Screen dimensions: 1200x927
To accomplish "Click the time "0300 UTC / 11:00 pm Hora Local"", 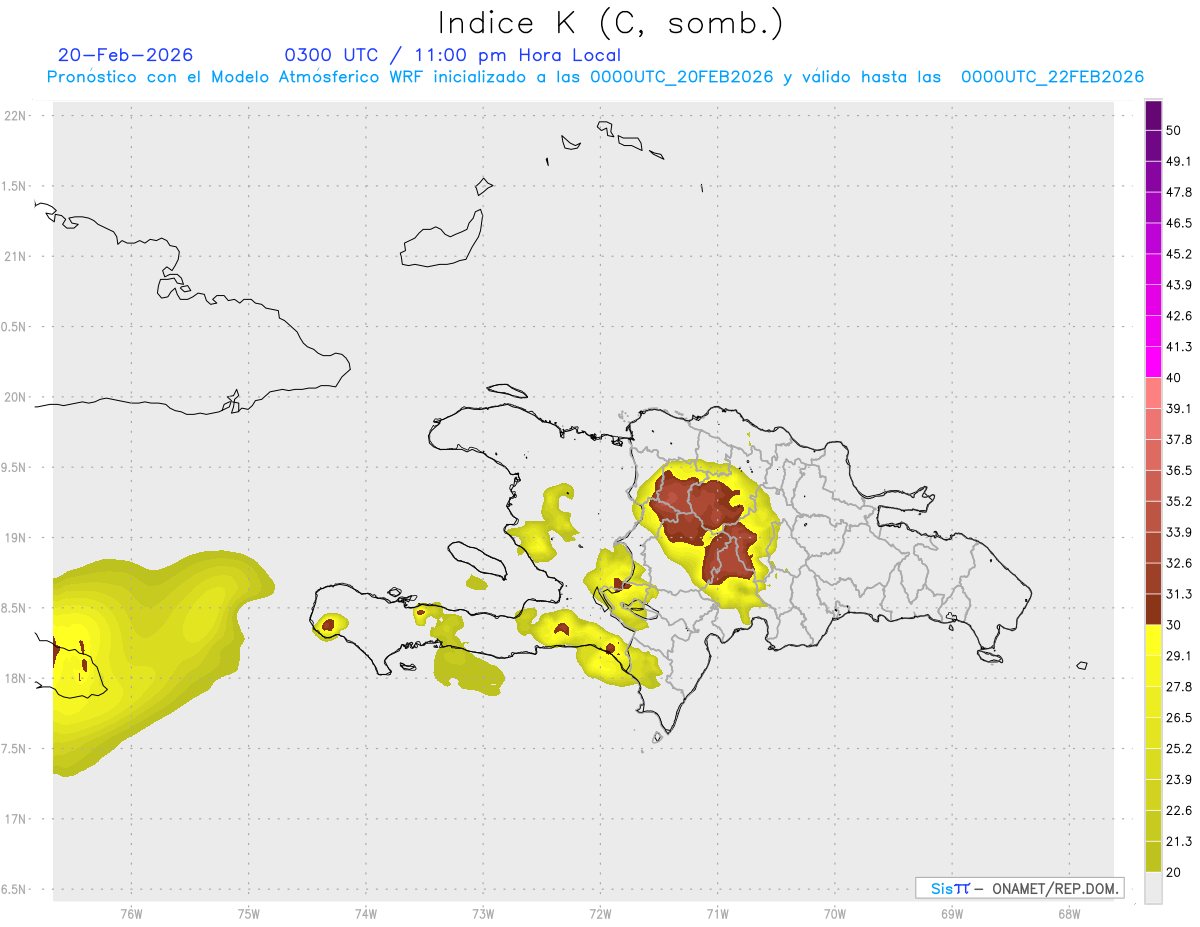I will [453, 55].
